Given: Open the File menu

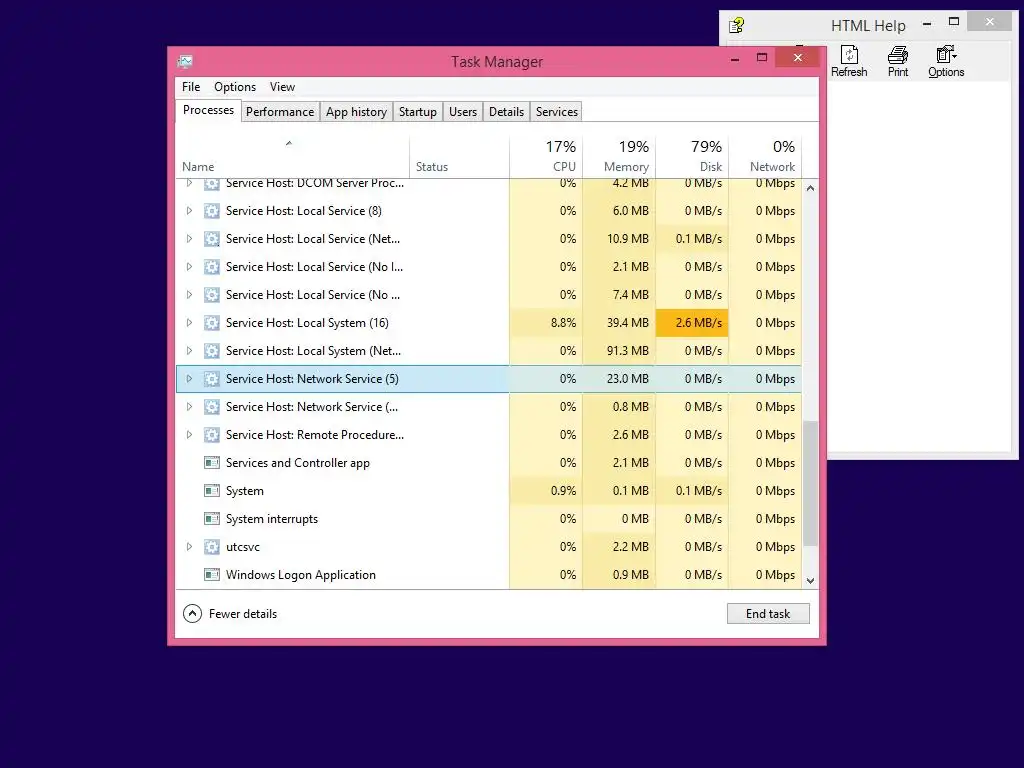Looking at the screenshot, I should pos(191,87).
